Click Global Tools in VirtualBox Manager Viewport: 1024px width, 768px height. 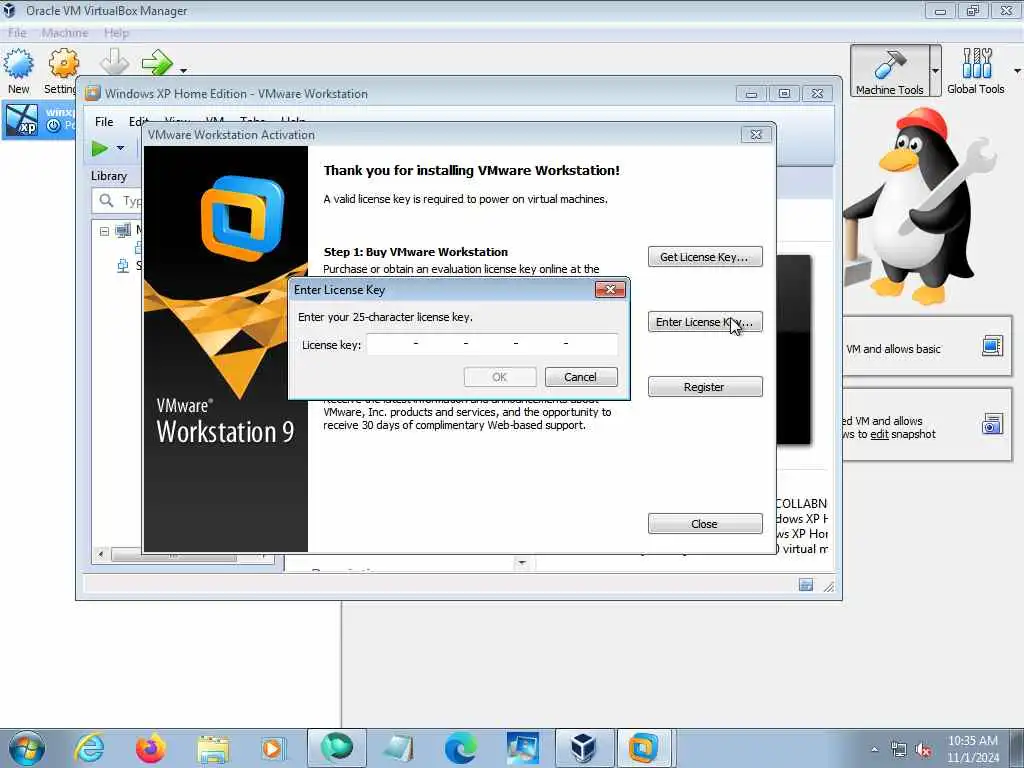click(976, 71)
